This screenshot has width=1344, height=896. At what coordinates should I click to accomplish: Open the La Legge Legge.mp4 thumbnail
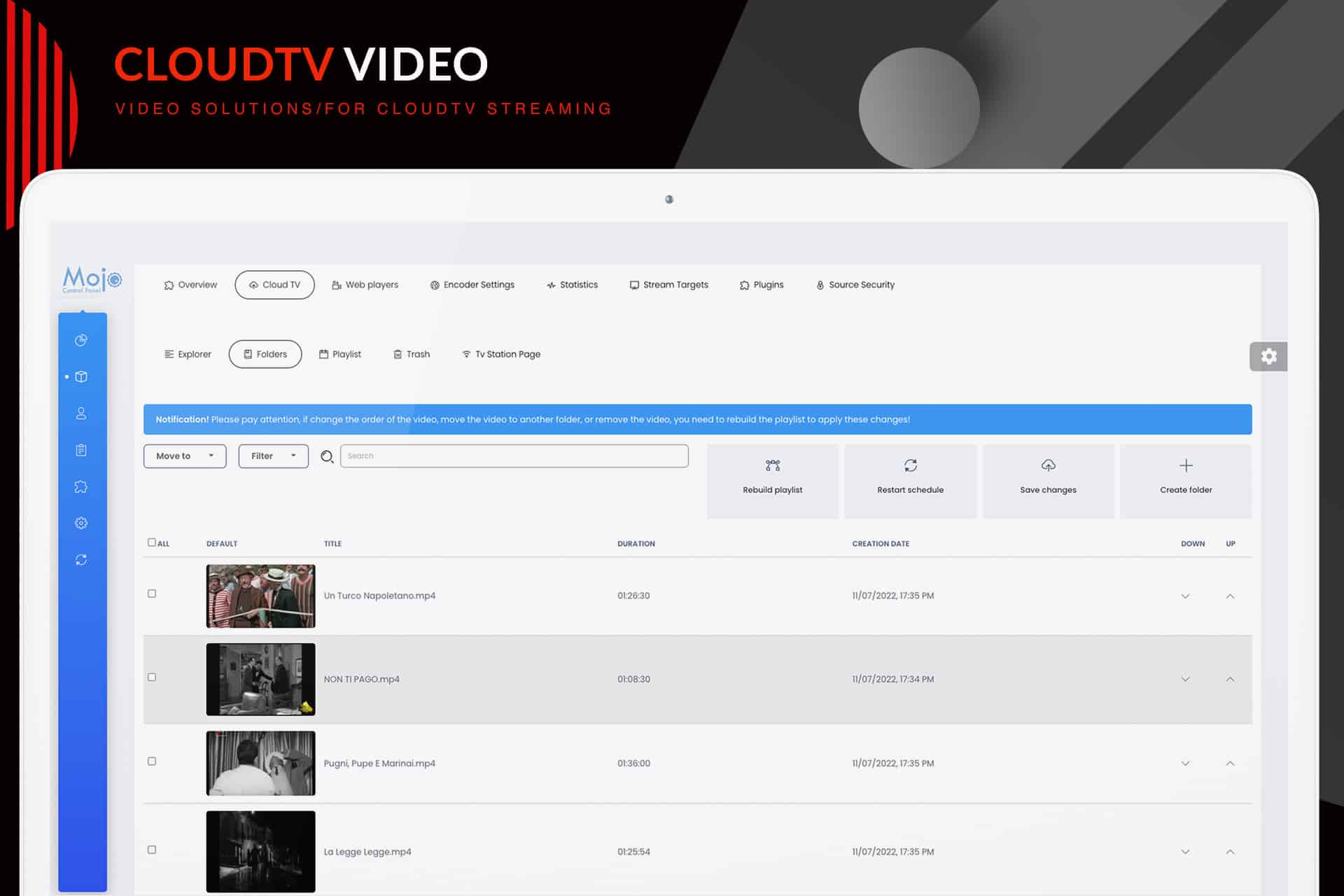(260, 852)
